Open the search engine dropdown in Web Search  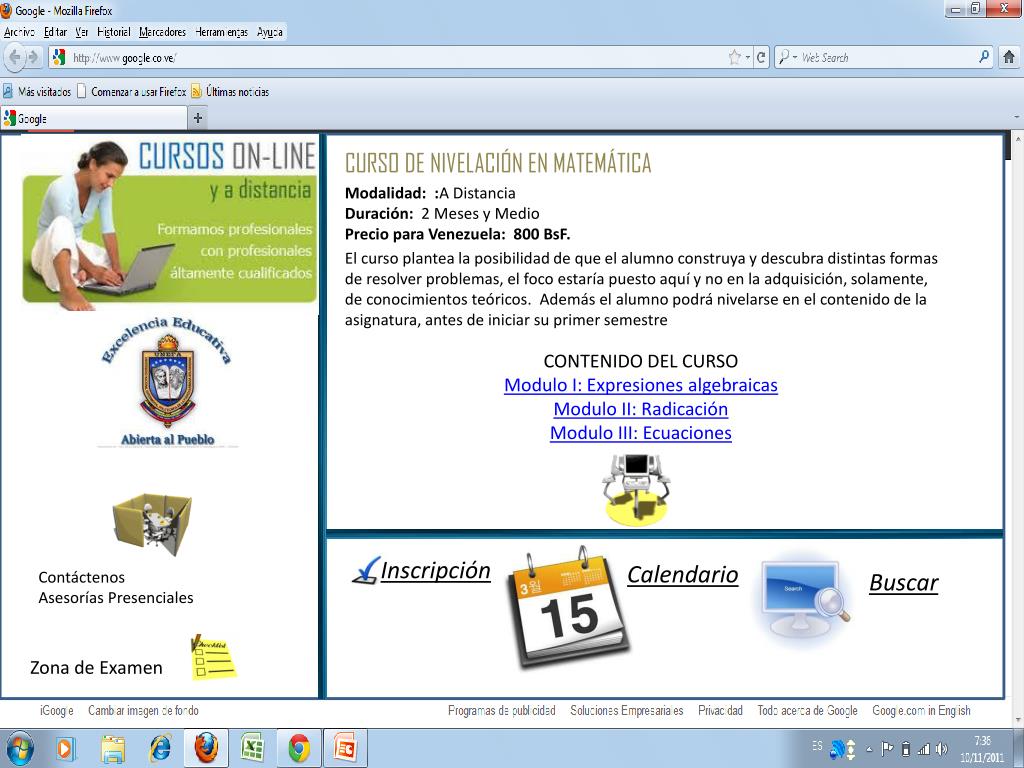[795, 57]
